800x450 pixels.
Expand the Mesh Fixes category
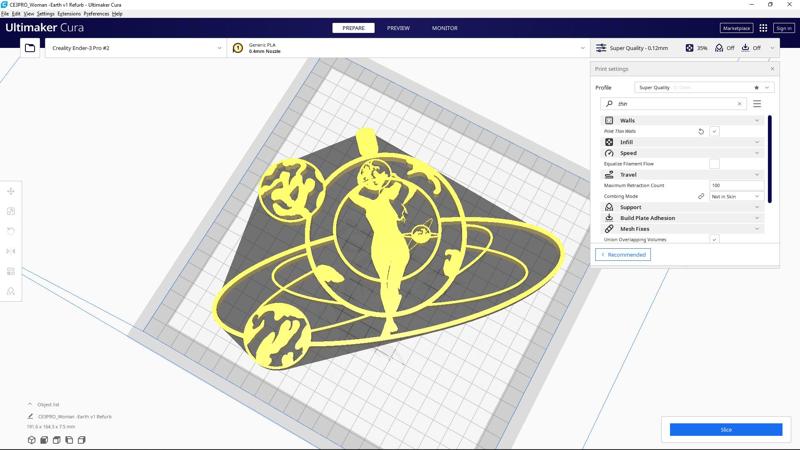click(x=682, y=229)
